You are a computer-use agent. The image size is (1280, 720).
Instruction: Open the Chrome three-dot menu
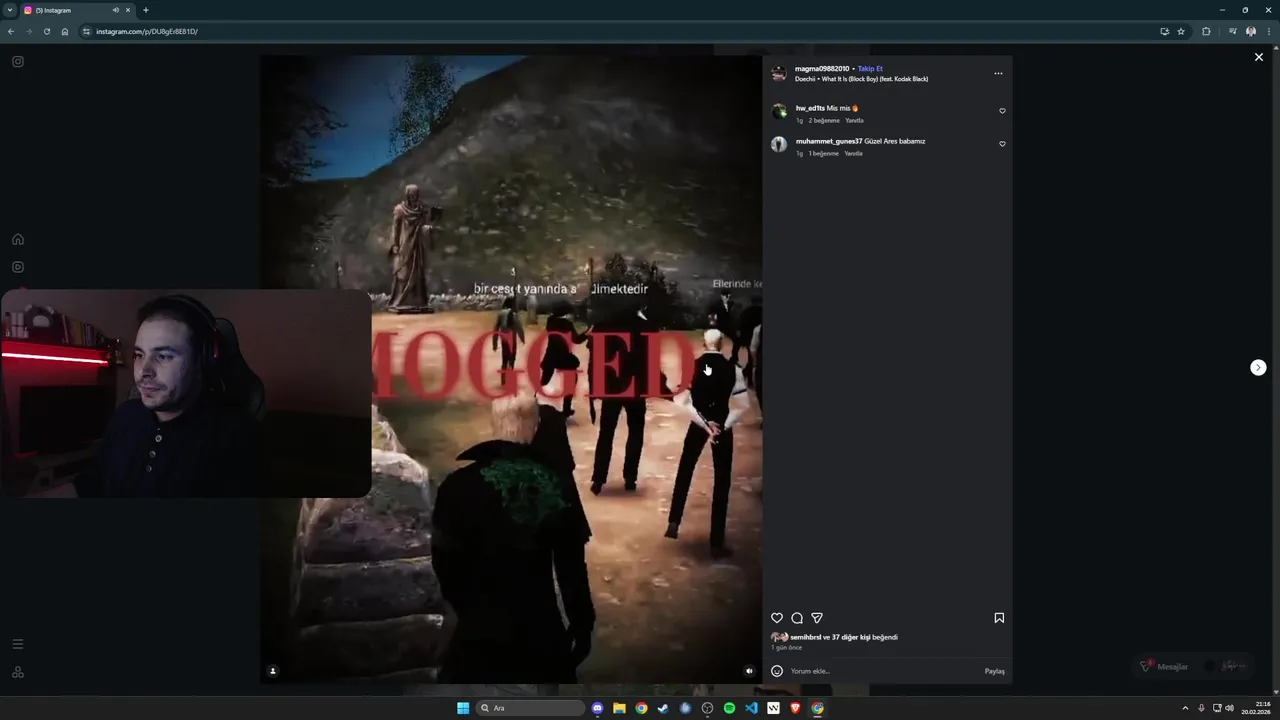tap(1269, 31)
